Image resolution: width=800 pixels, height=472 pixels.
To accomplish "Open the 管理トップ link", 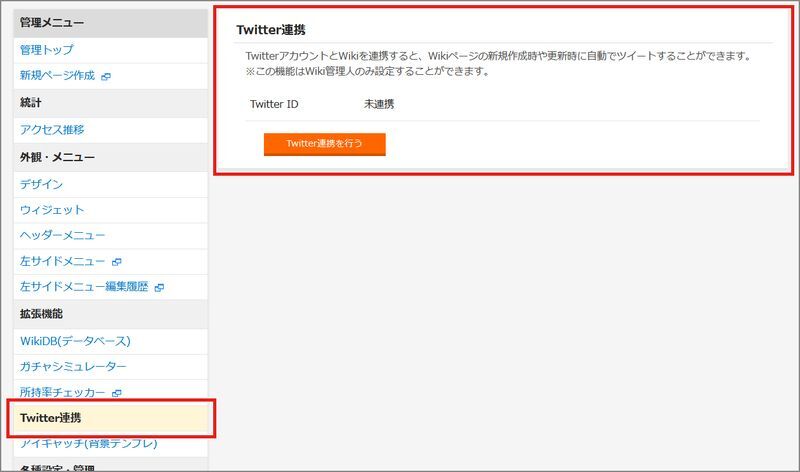I will pyautogui.click(x=46, y=49).
